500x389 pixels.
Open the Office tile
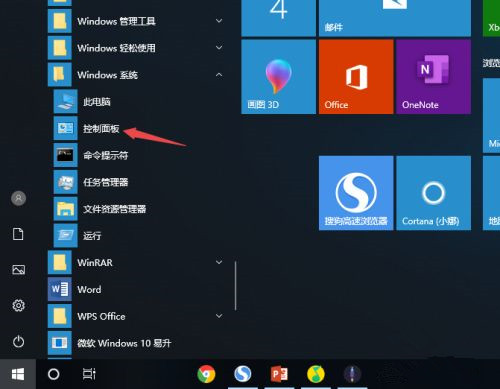point(356,77)
